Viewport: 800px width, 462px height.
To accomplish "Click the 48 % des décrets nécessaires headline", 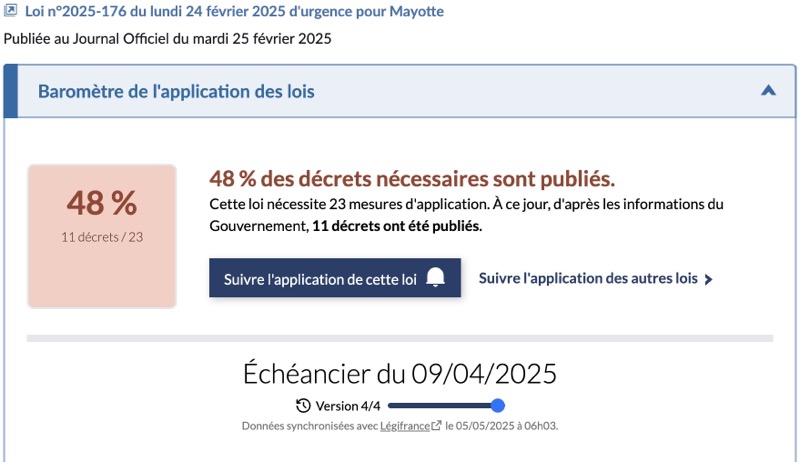I will pyautogui.click(x=411, y=179).
